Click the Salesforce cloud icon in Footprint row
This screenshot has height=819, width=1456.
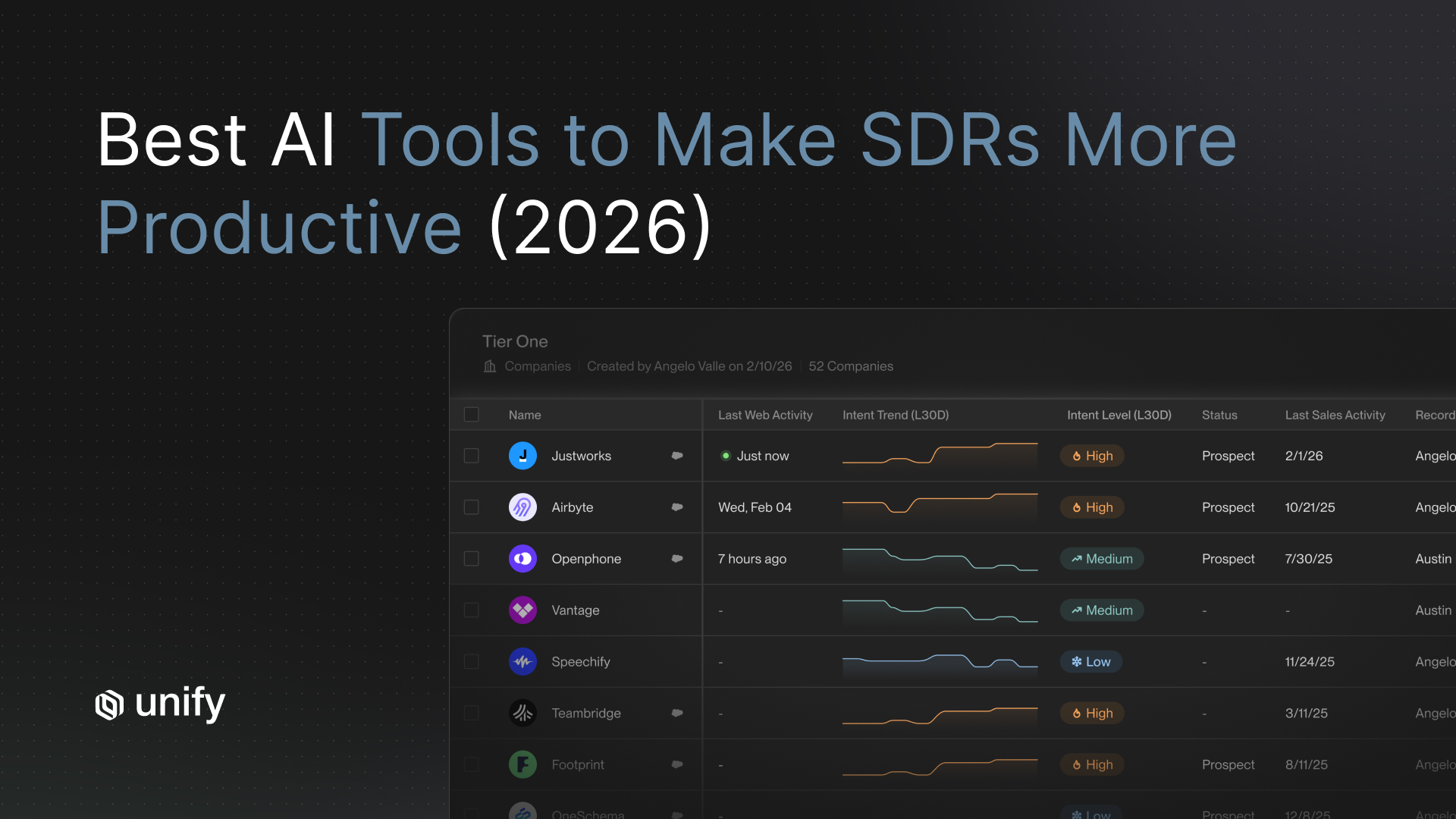tap(677, 765)
